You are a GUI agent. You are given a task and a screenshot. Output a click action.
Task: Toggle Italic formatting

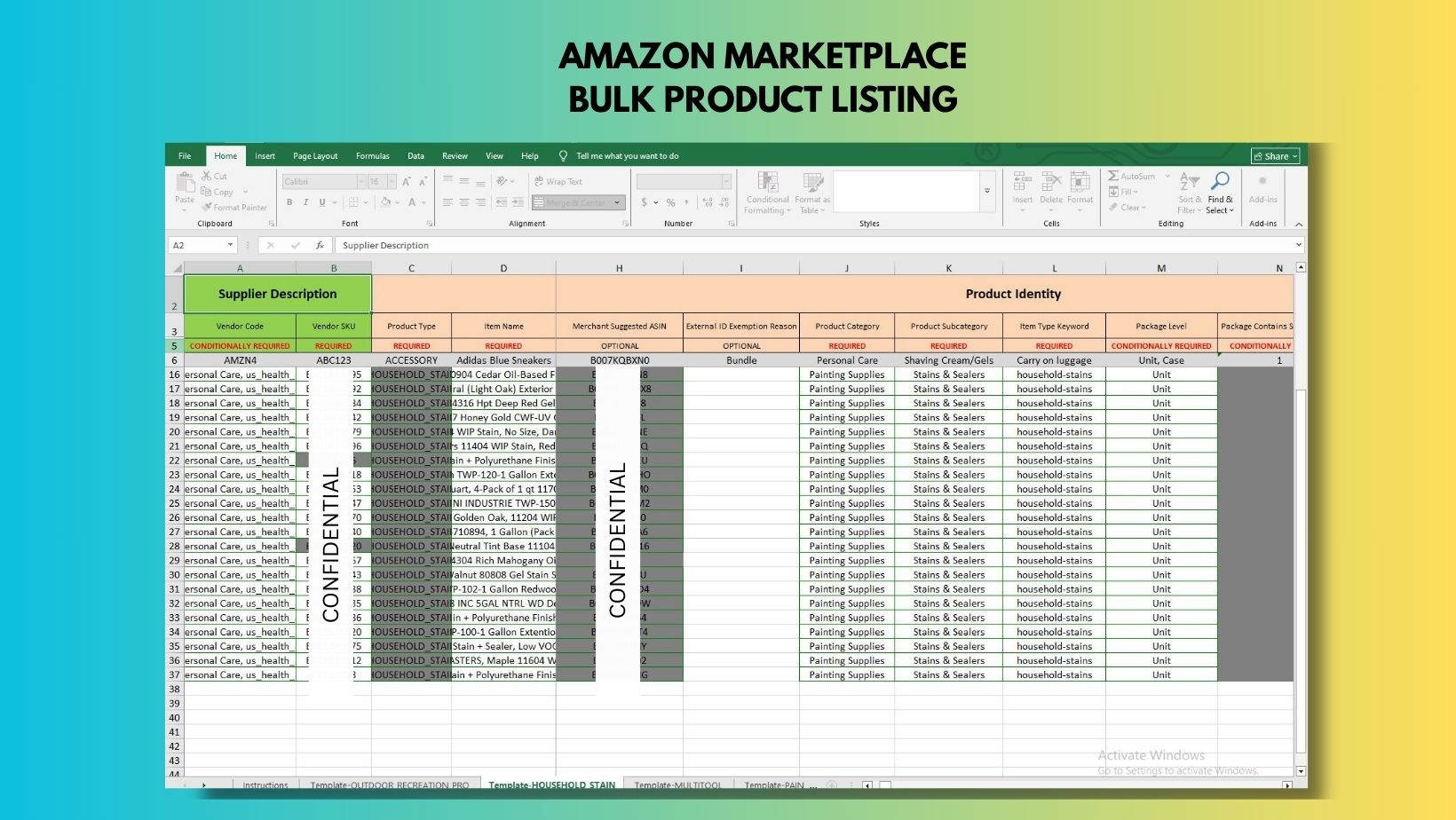(x=305, y=202)
